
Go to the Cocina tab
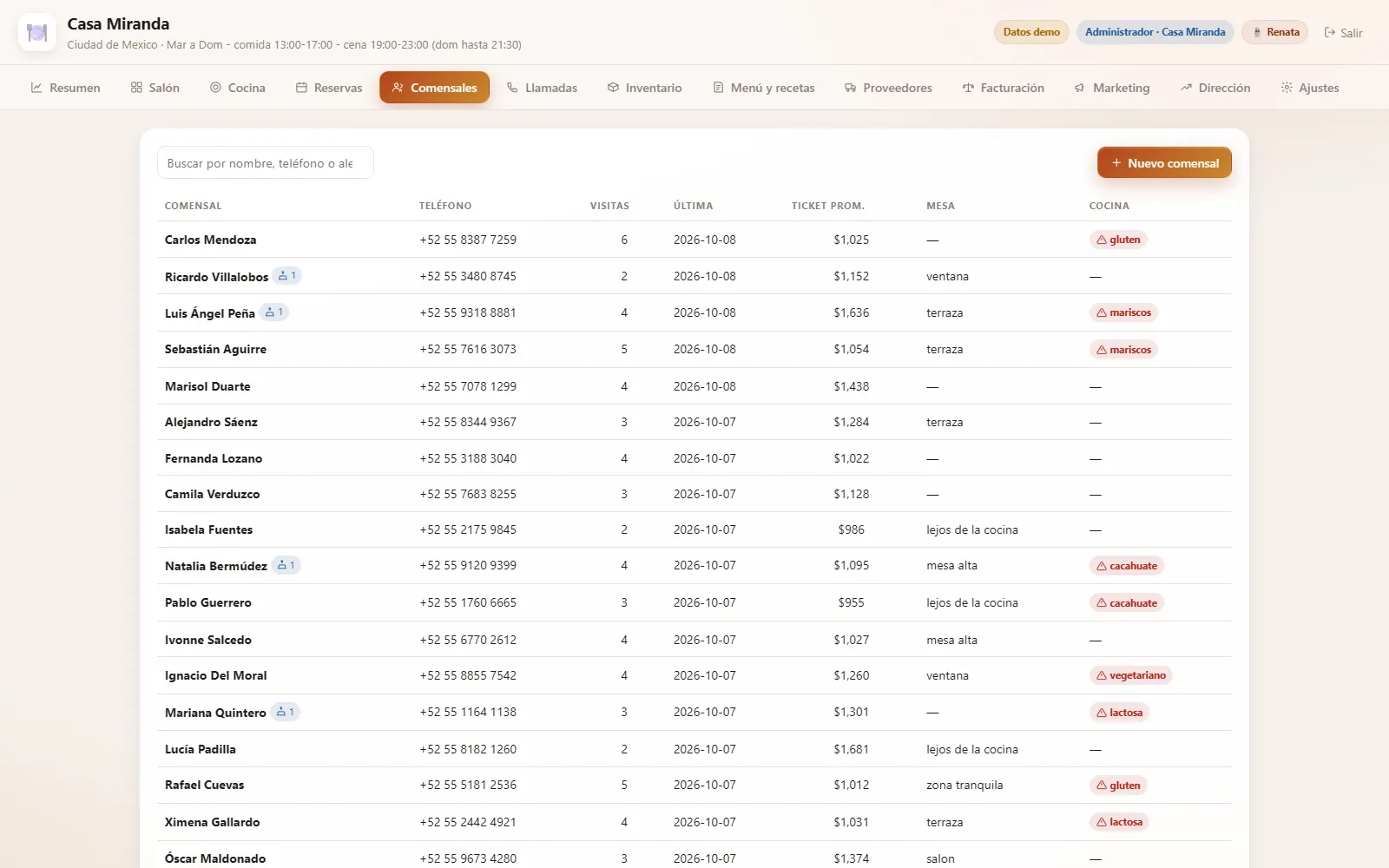(238, 88)
